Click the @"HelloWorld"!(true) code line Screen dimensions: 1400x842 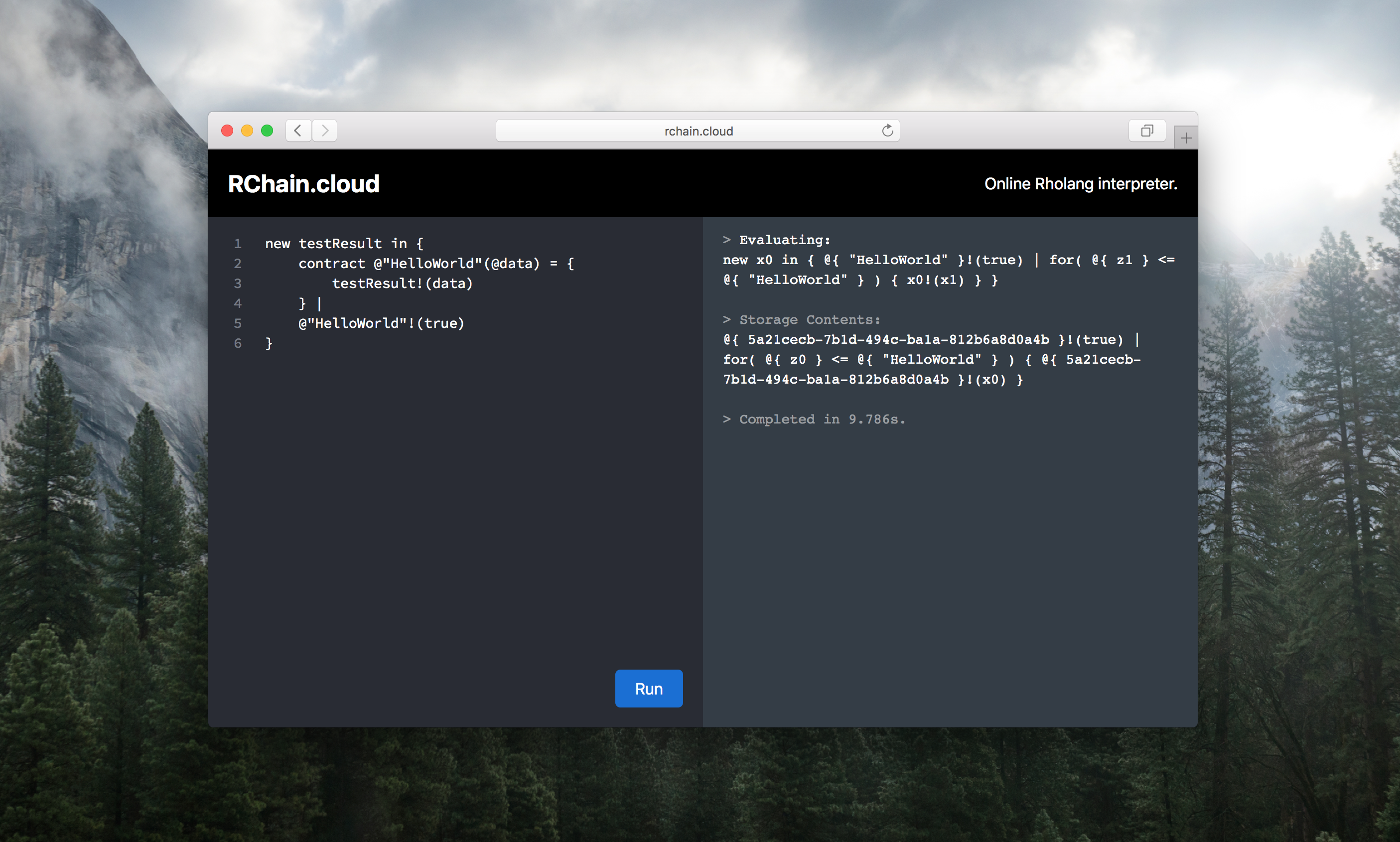381,323
